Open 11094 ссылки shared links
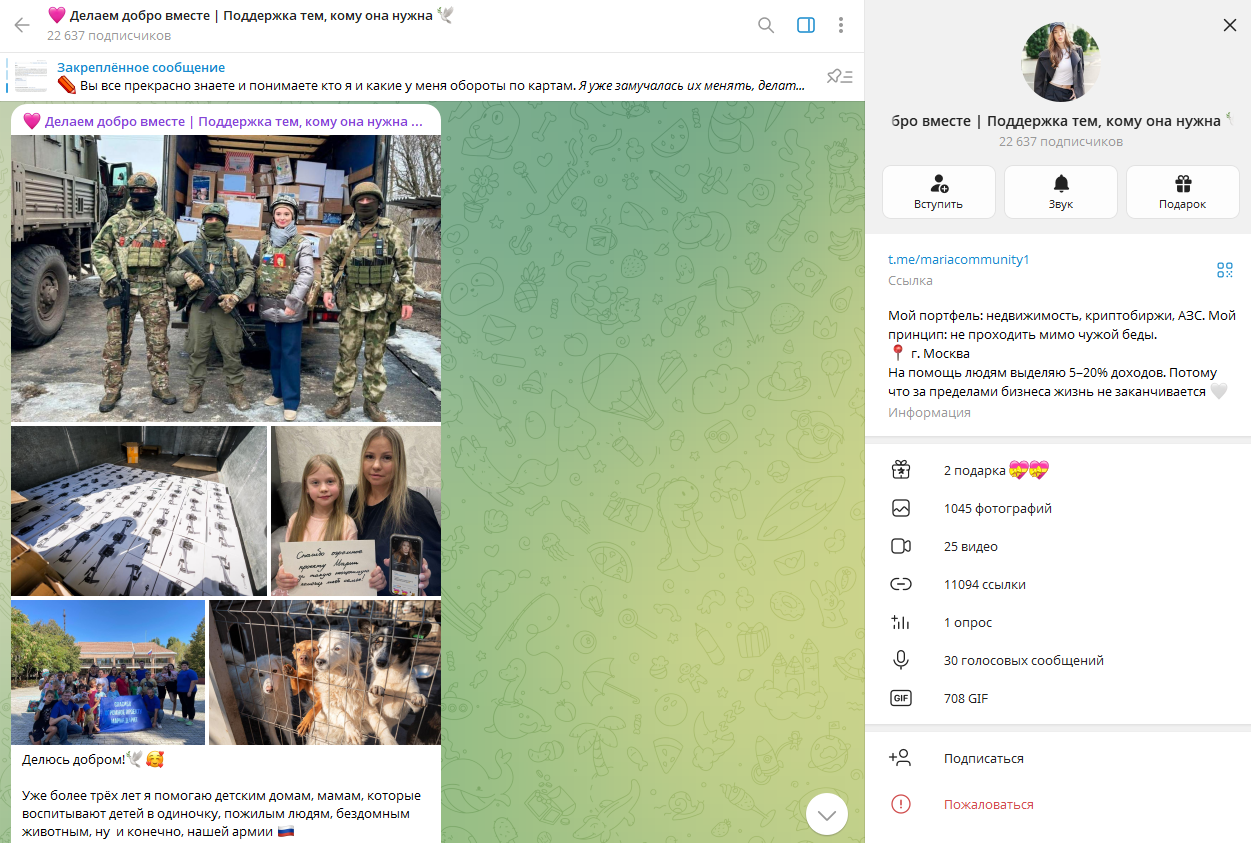Image resolution: width=1251 pixels, height=843 pixels. 1058,584
